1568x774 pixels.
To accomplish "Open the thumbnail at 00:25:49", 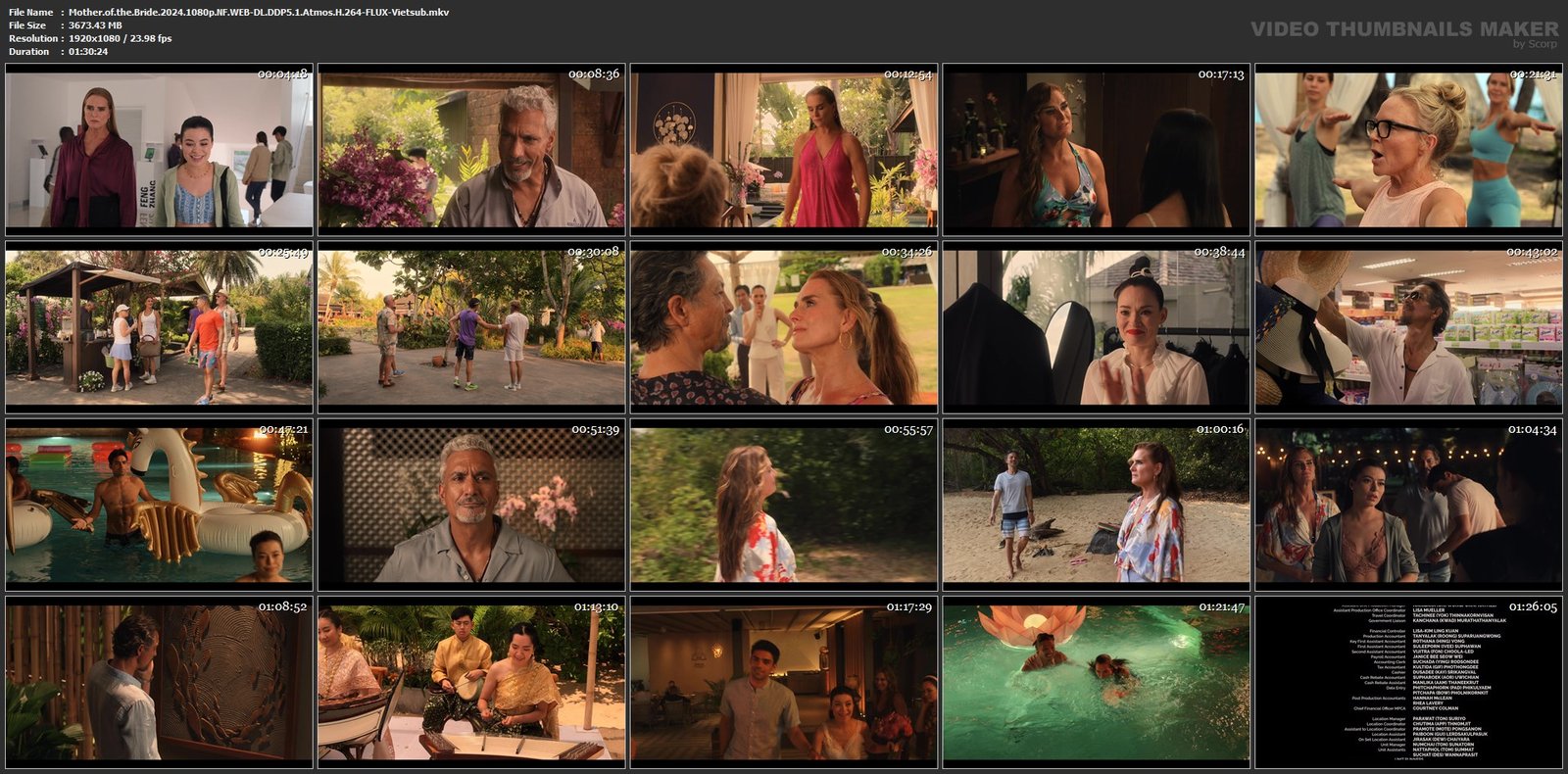I will 159,327.
